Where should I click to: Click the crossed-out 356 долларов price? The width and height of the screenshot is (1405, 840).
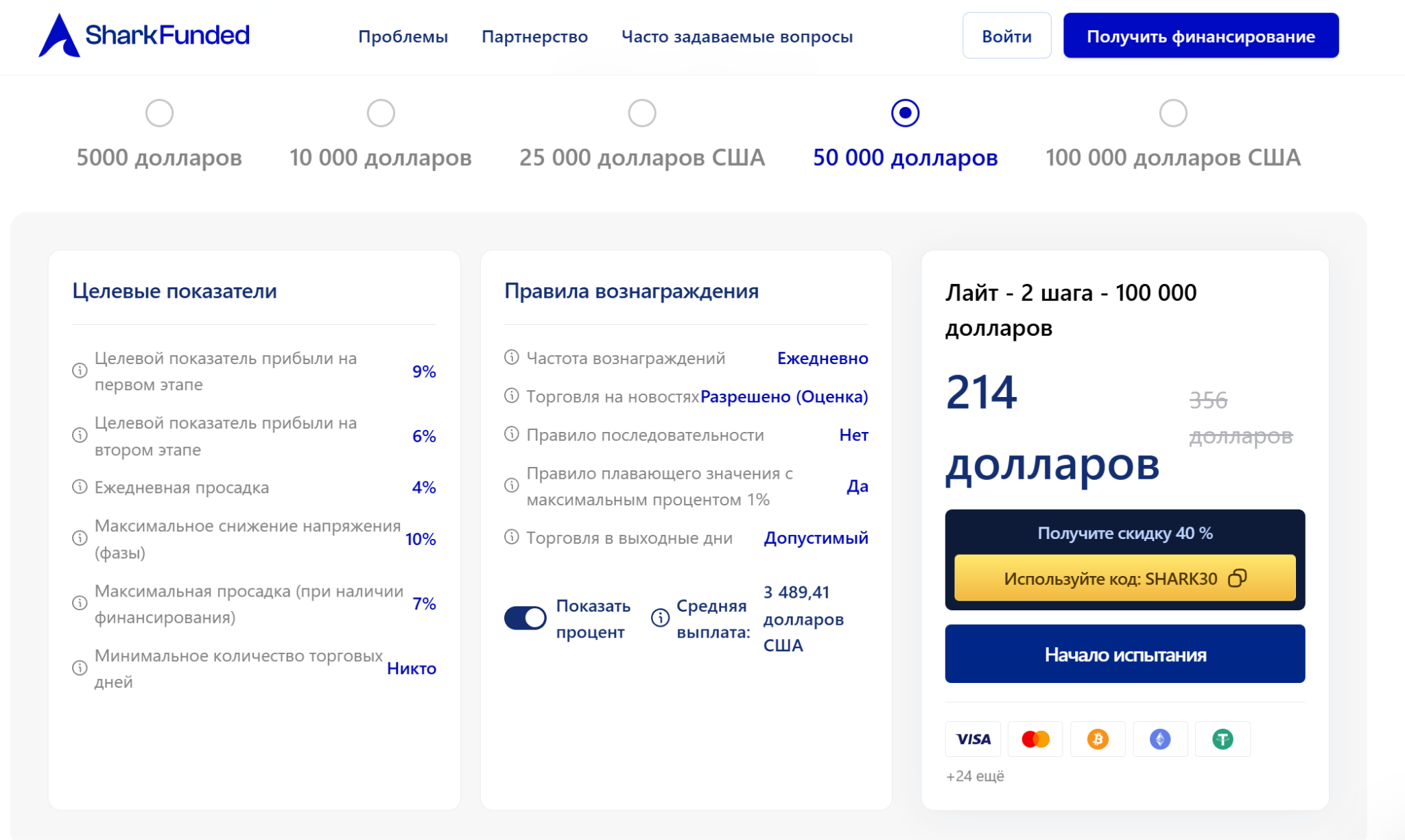click(x=1241, y=418)
